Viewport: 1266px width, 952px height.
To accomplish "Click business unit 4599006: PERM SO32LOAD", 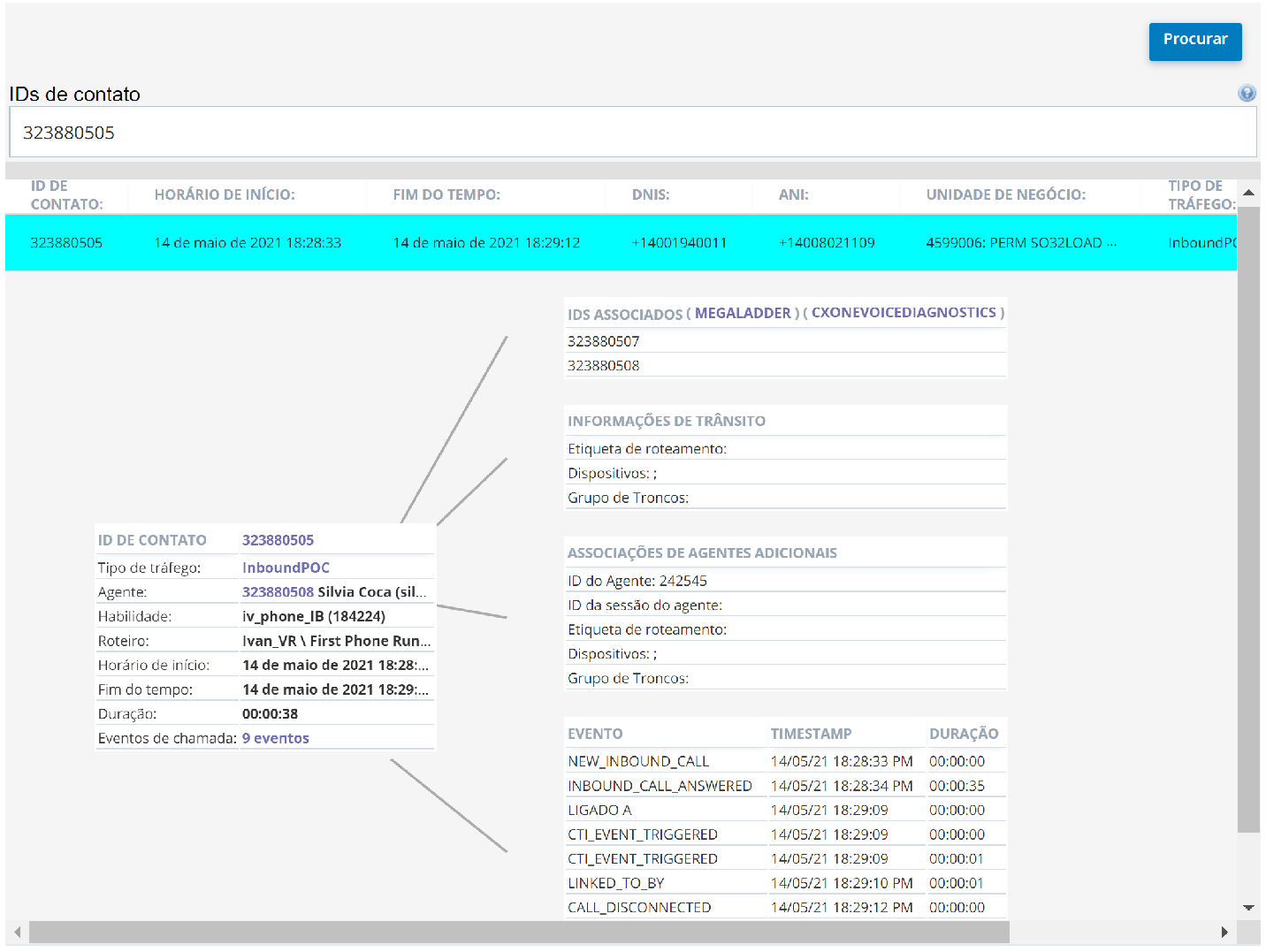I will pyautogui.click(x=1021, y=243).
